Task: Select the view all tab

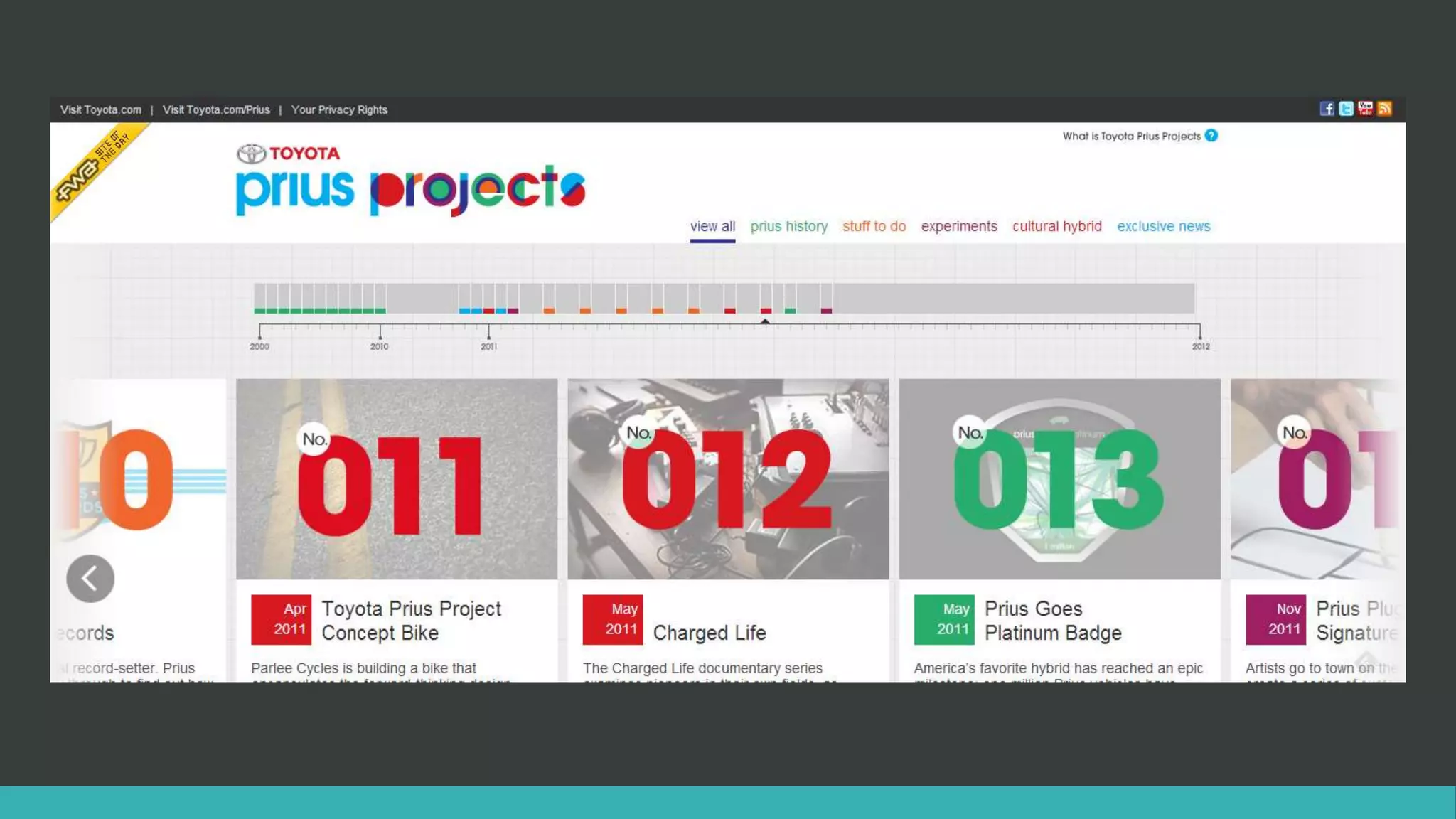Action: pos(712,226)
